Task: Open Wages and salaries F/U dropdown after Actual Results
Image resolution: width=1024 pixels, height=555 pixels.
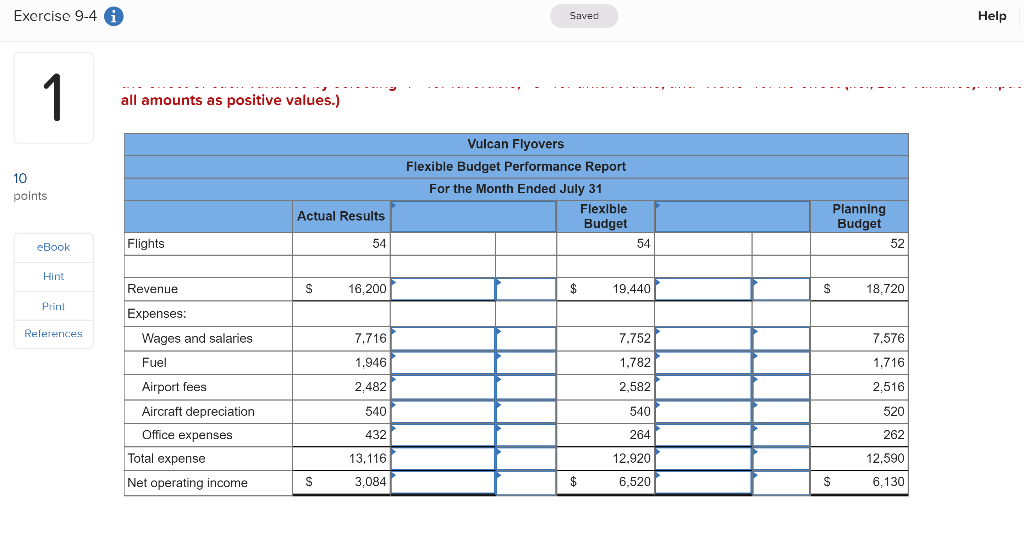Action: click(526, 338)
